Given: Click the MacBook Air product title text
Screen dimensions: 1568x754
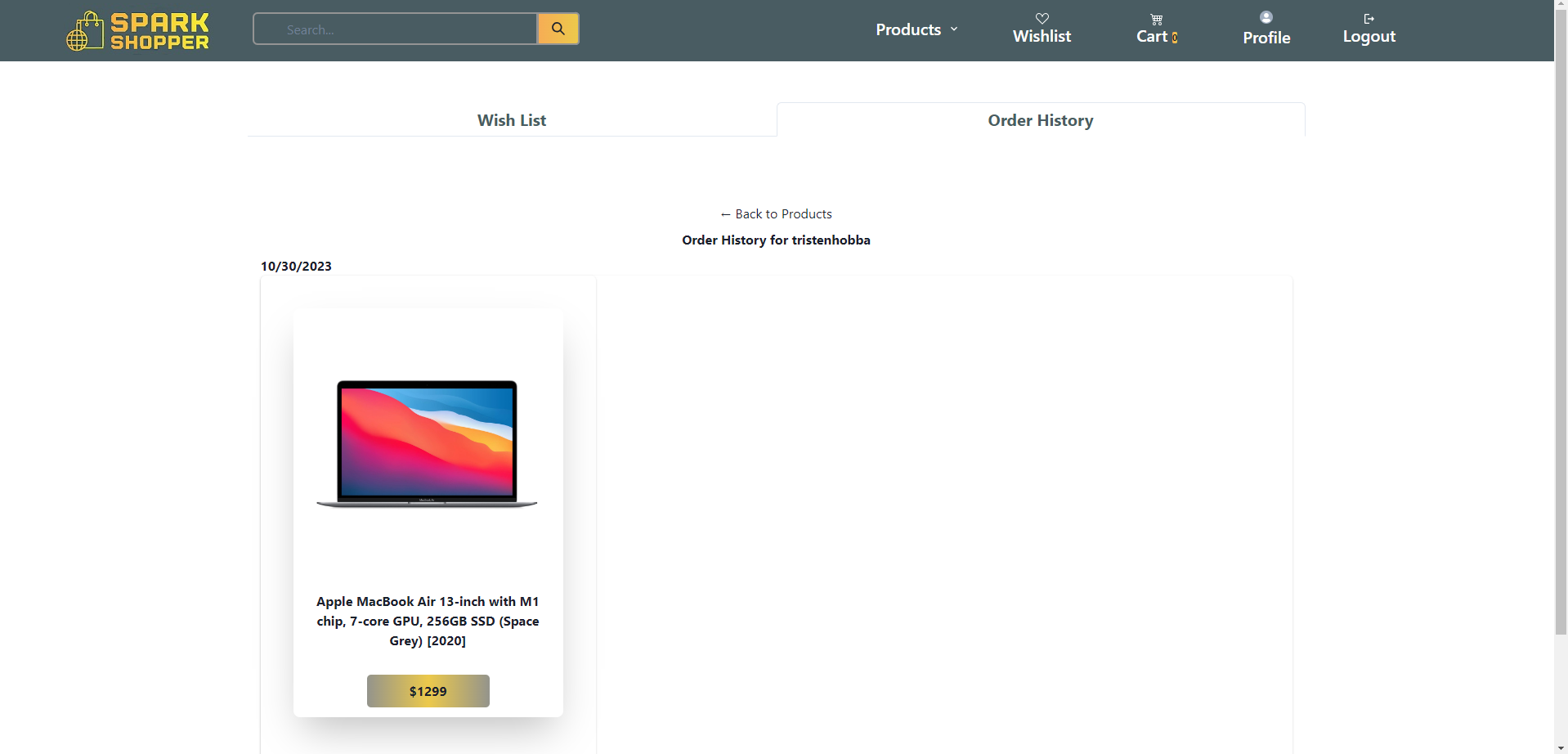Looking at the screenshot, I should coord(428,621).
